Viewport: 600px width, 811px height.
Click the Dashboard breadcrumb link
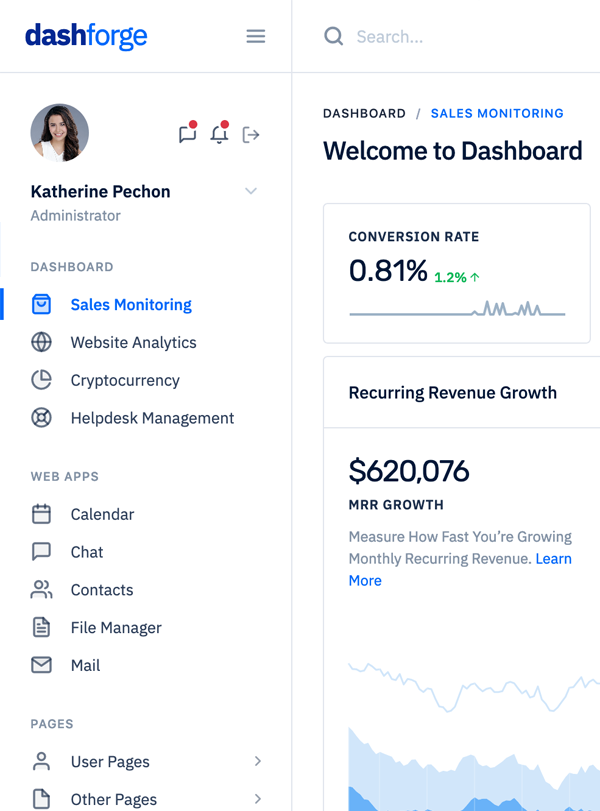[364, 114]
